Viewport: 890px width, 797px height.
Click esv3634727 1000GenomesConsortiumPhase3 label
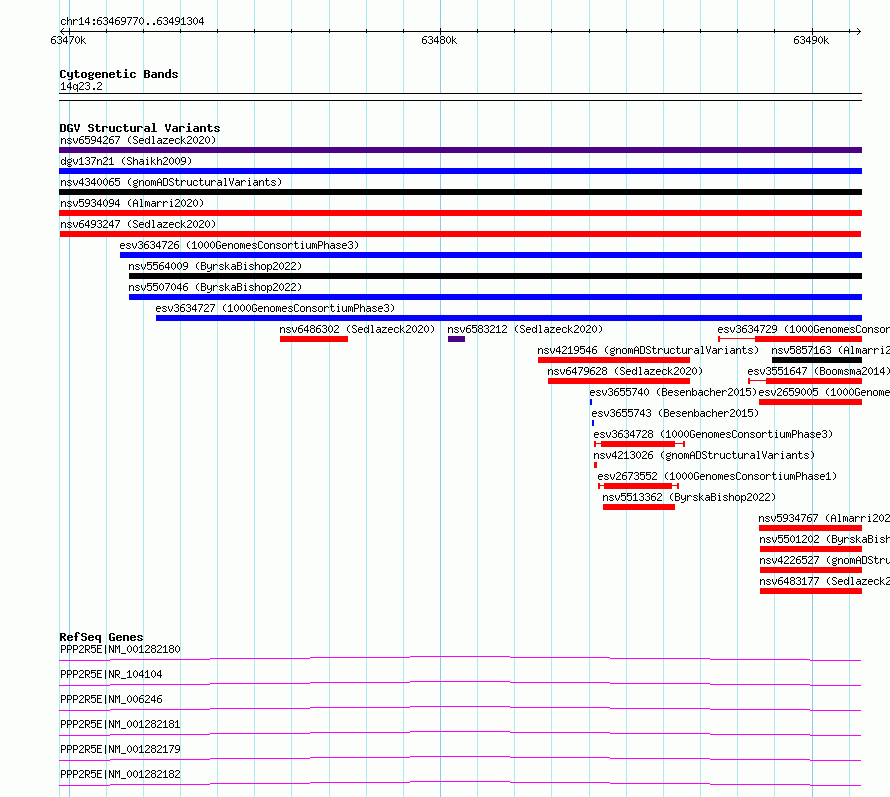coord(275,308)
